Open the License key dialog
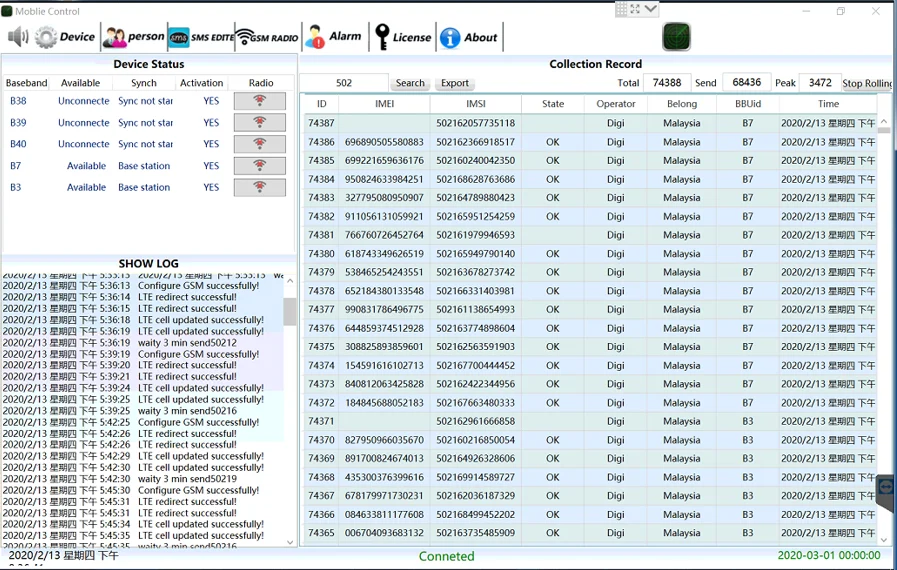The height and width of the screenshot is (570, 897). click(x=401, y=37)
